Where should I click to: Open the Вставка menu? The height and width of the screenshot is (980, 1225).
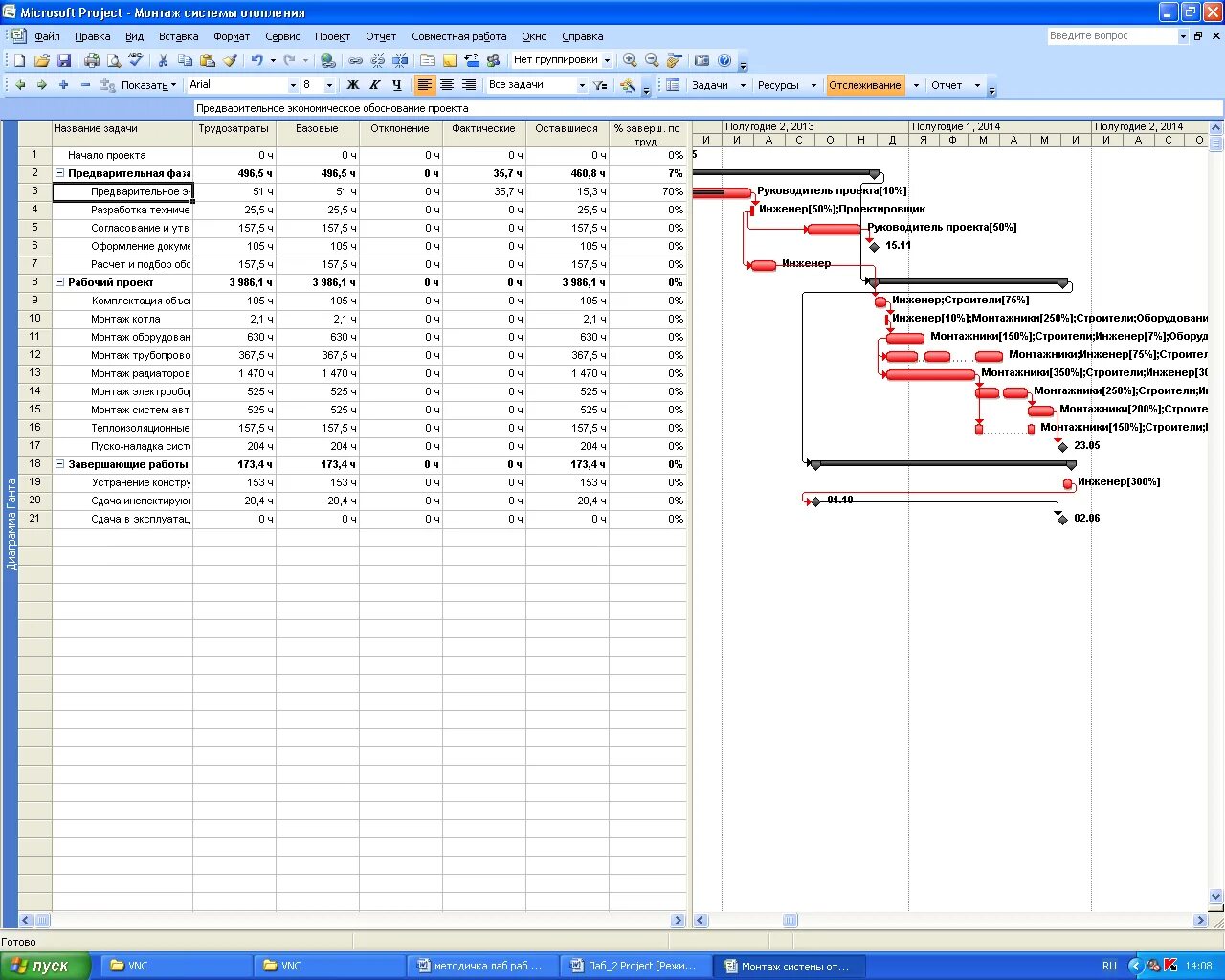178,36
